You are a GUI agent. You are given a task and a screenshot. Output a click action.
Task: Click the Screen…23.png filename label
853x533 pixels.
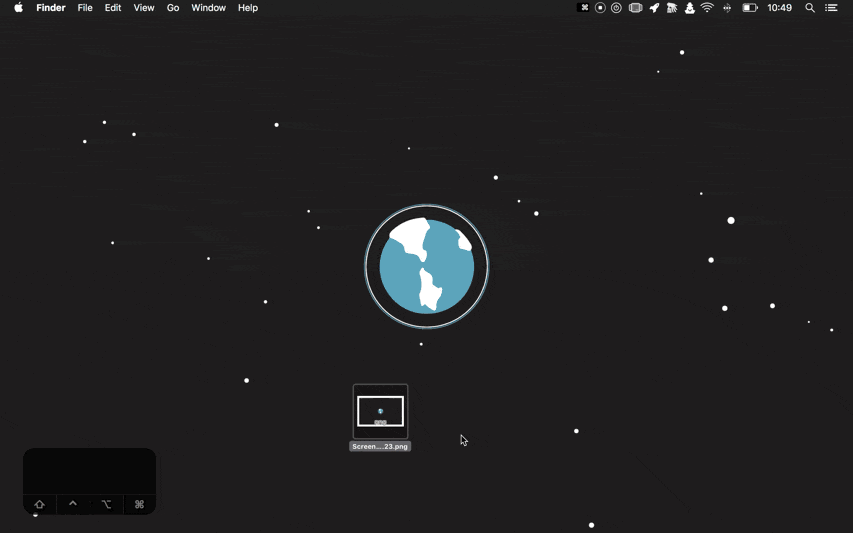coord(380,447)
